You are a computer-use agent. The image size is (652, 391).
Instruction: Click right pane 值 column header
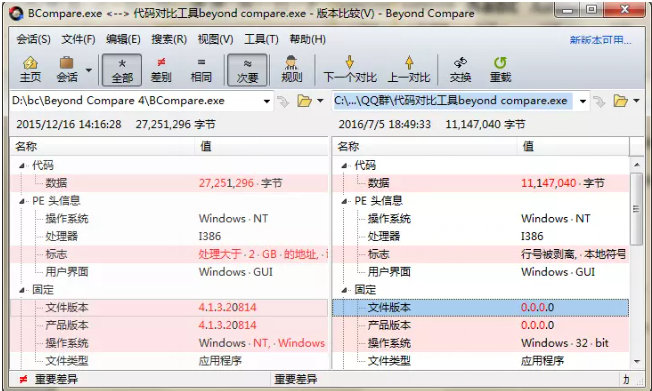[573, 146]
